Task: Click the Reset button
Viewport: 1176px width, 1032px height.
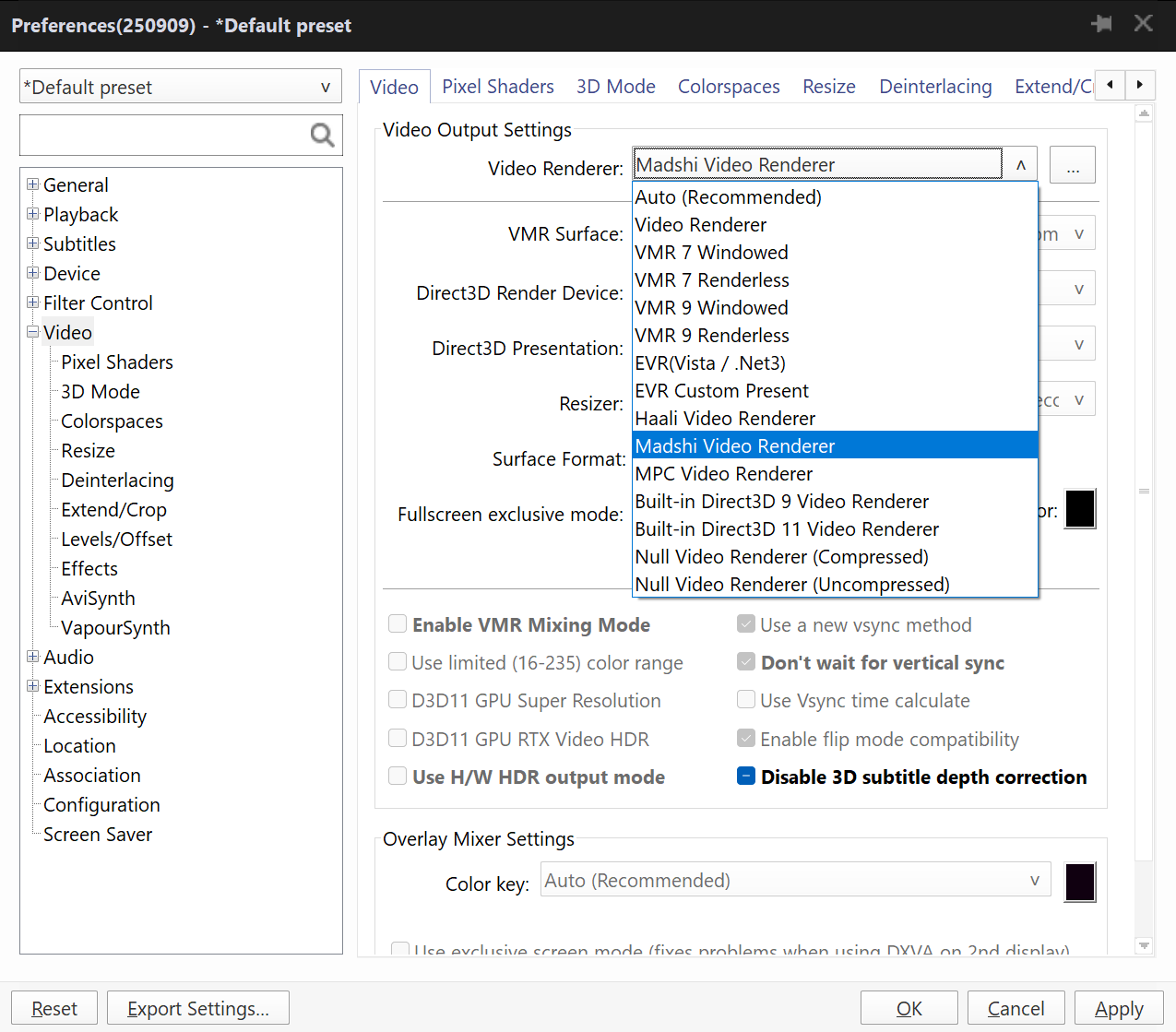Action: (54, 1008)
